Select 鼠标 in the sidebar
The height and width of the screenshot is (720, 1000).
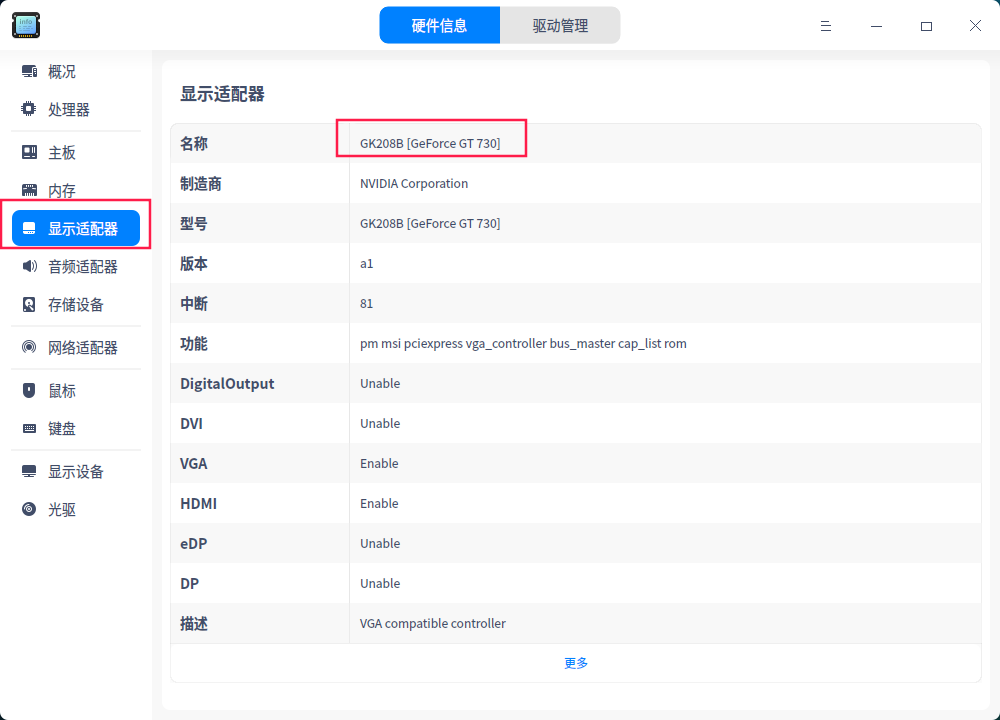coord(76,390)
